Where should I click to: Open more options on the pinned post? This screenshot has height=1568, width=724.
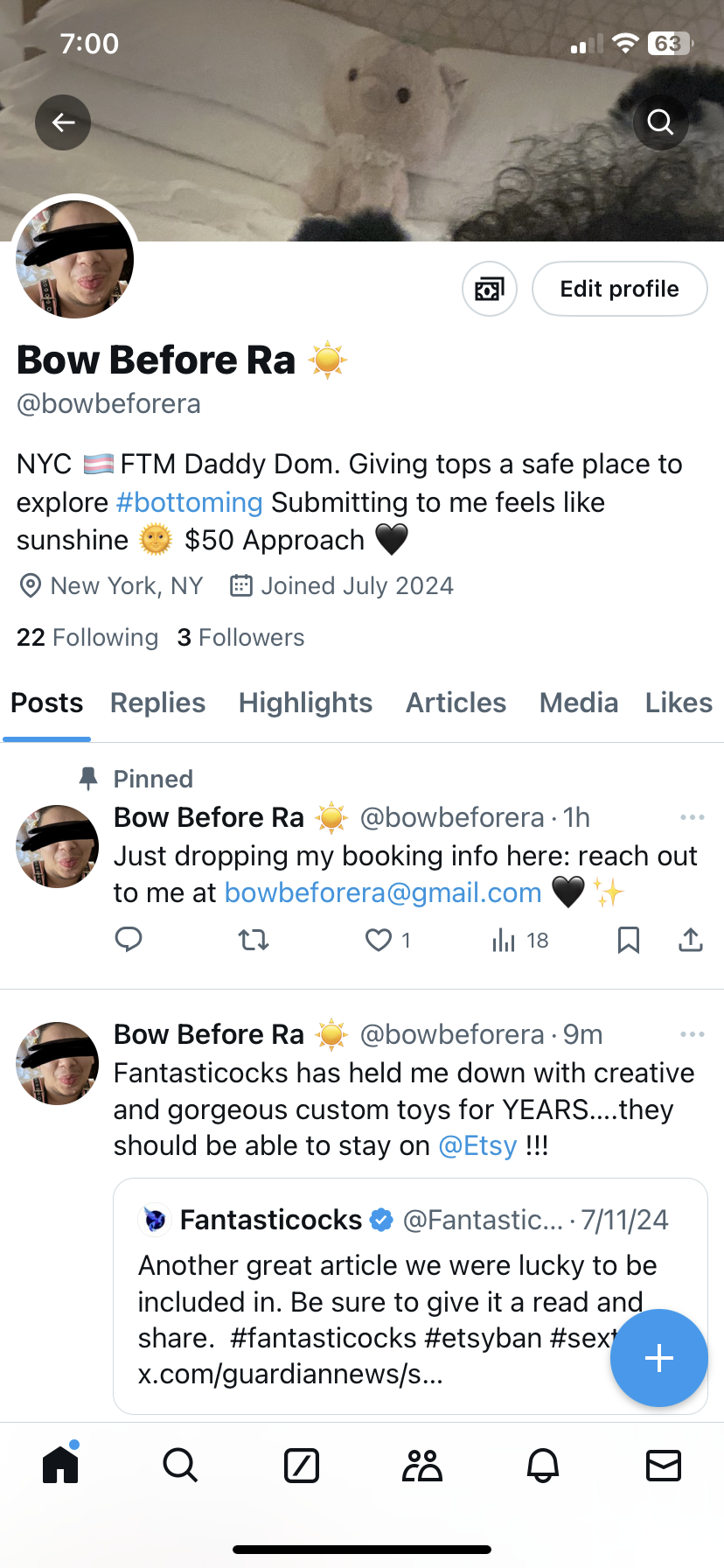[692, 817]
